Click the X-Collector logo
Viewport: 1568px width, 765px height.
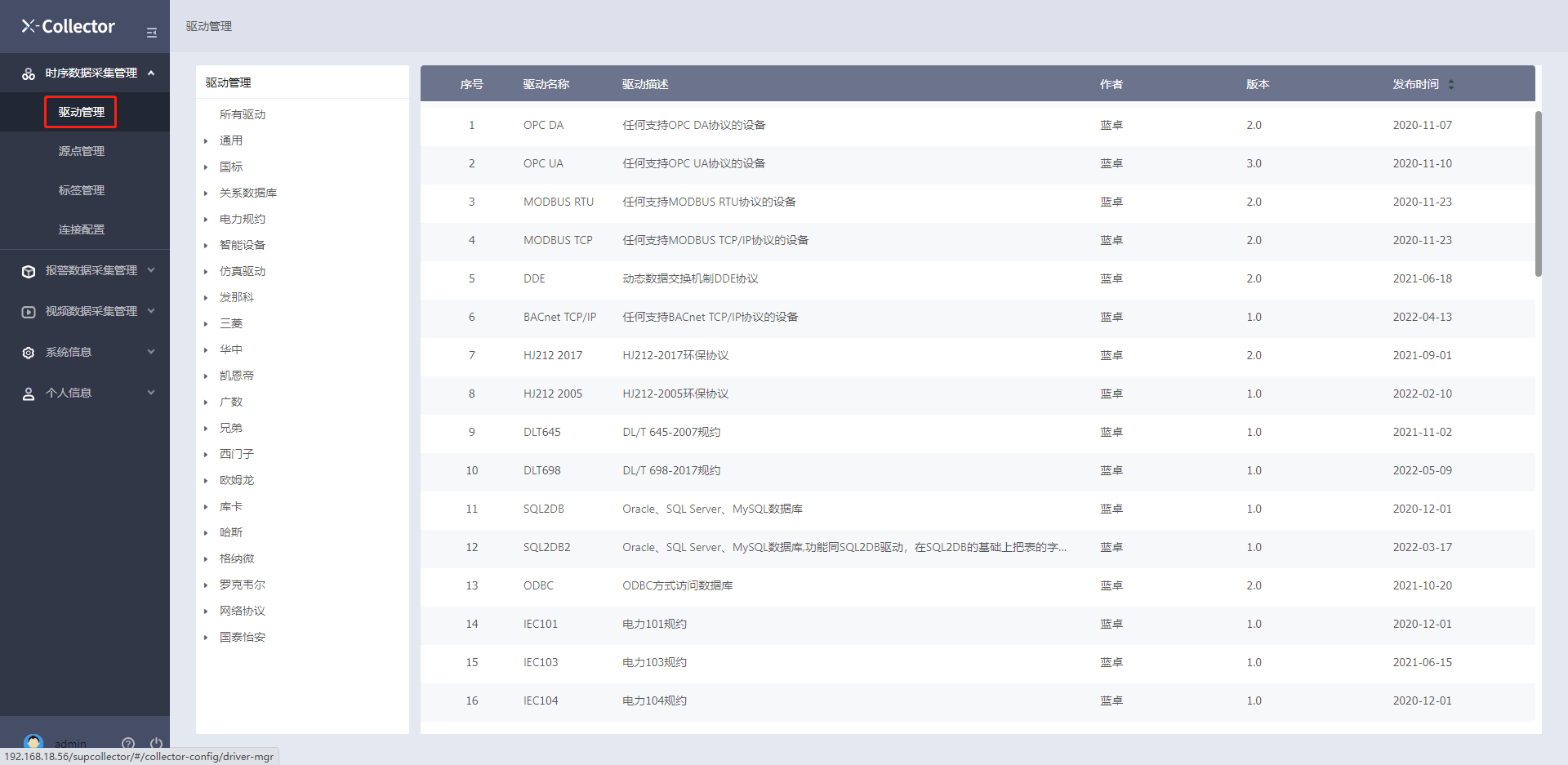coord(69,26)
